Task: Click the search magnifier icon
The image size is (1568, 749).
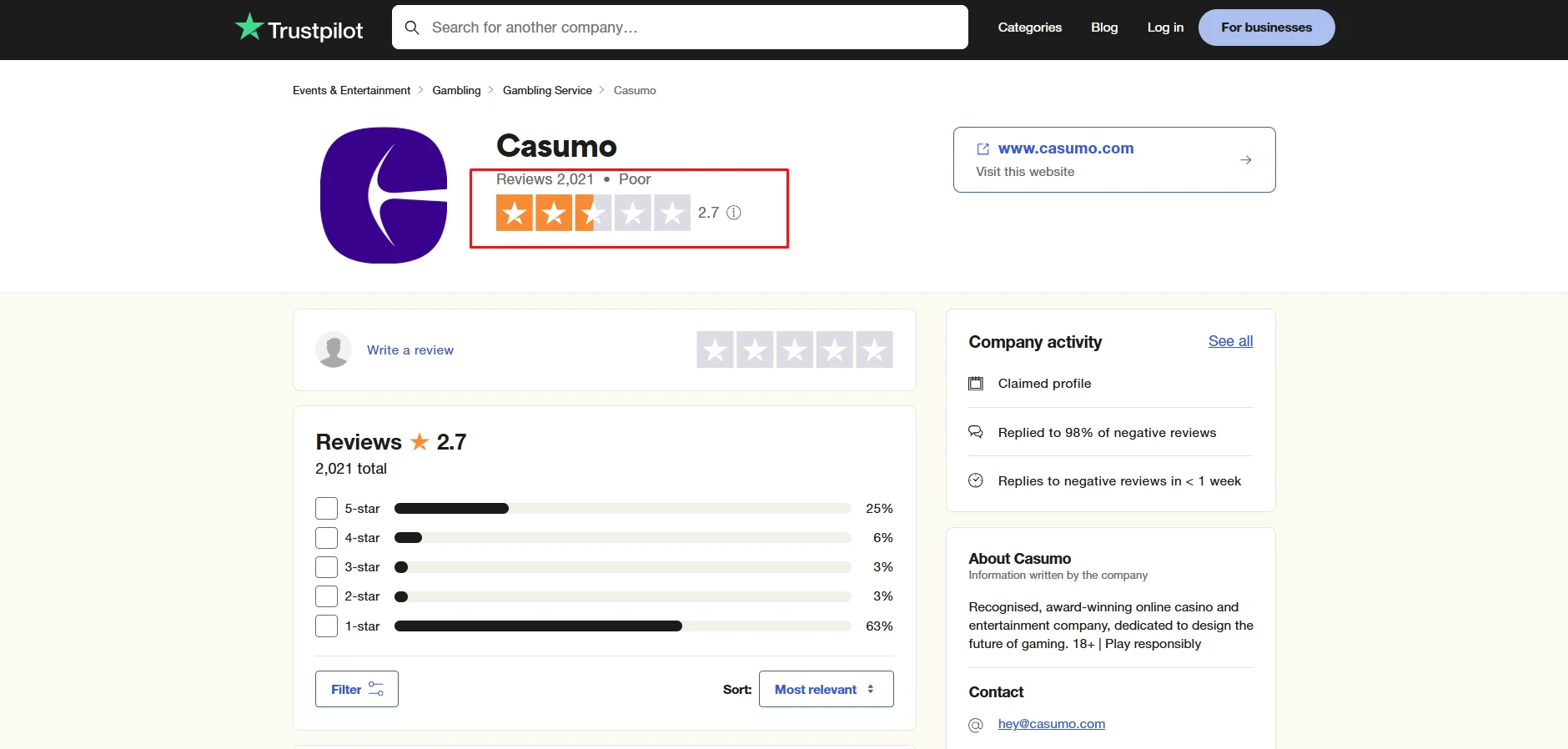Action: (x=412, y=28)
